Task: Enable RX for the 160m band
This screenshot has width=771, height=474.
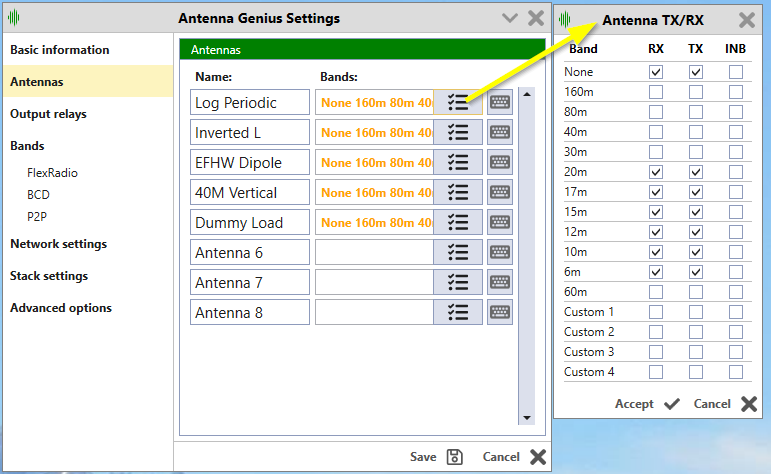Action: [x=655, y=92]
